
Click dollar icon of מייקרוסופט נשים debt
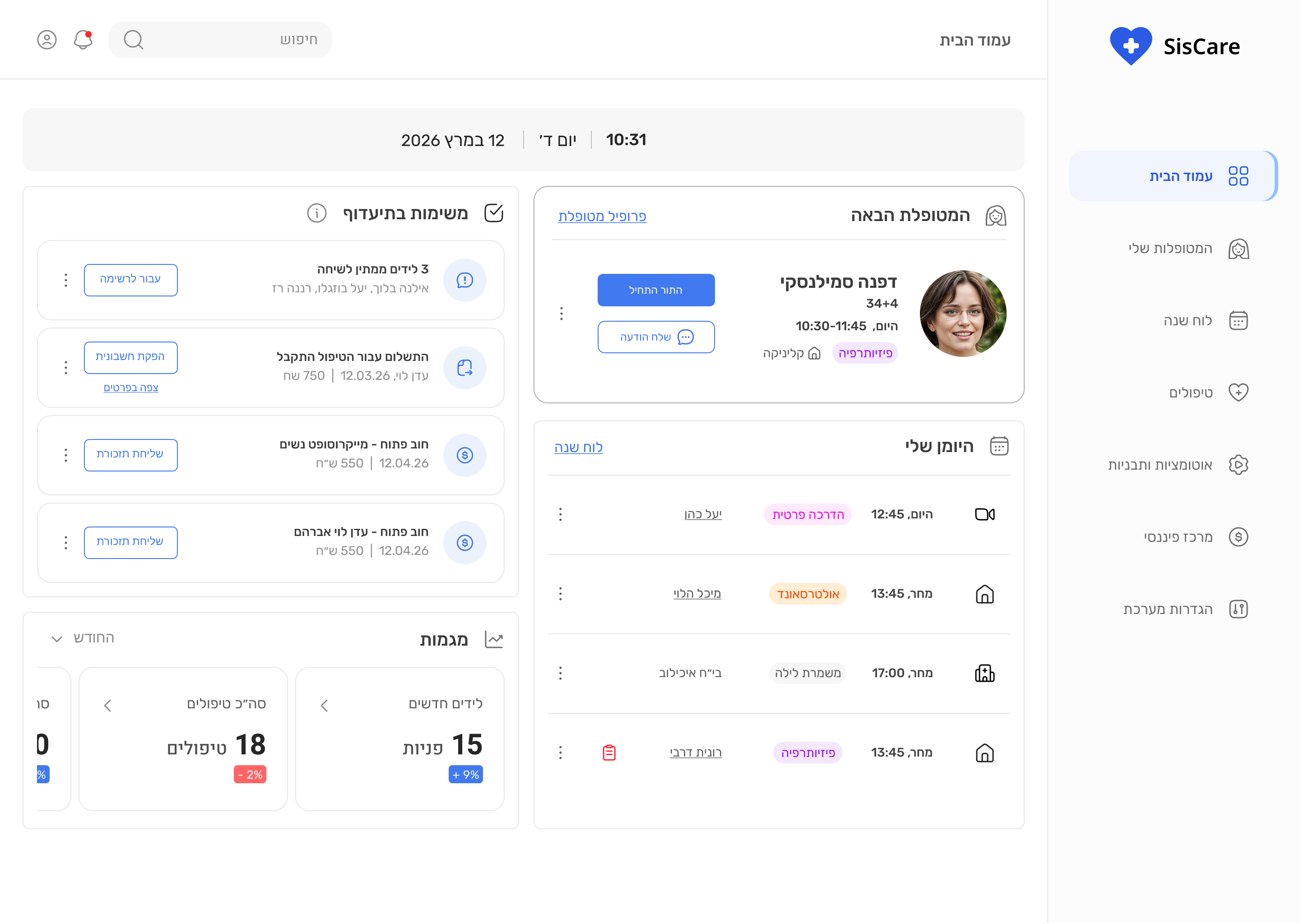[x=465, y=455]
